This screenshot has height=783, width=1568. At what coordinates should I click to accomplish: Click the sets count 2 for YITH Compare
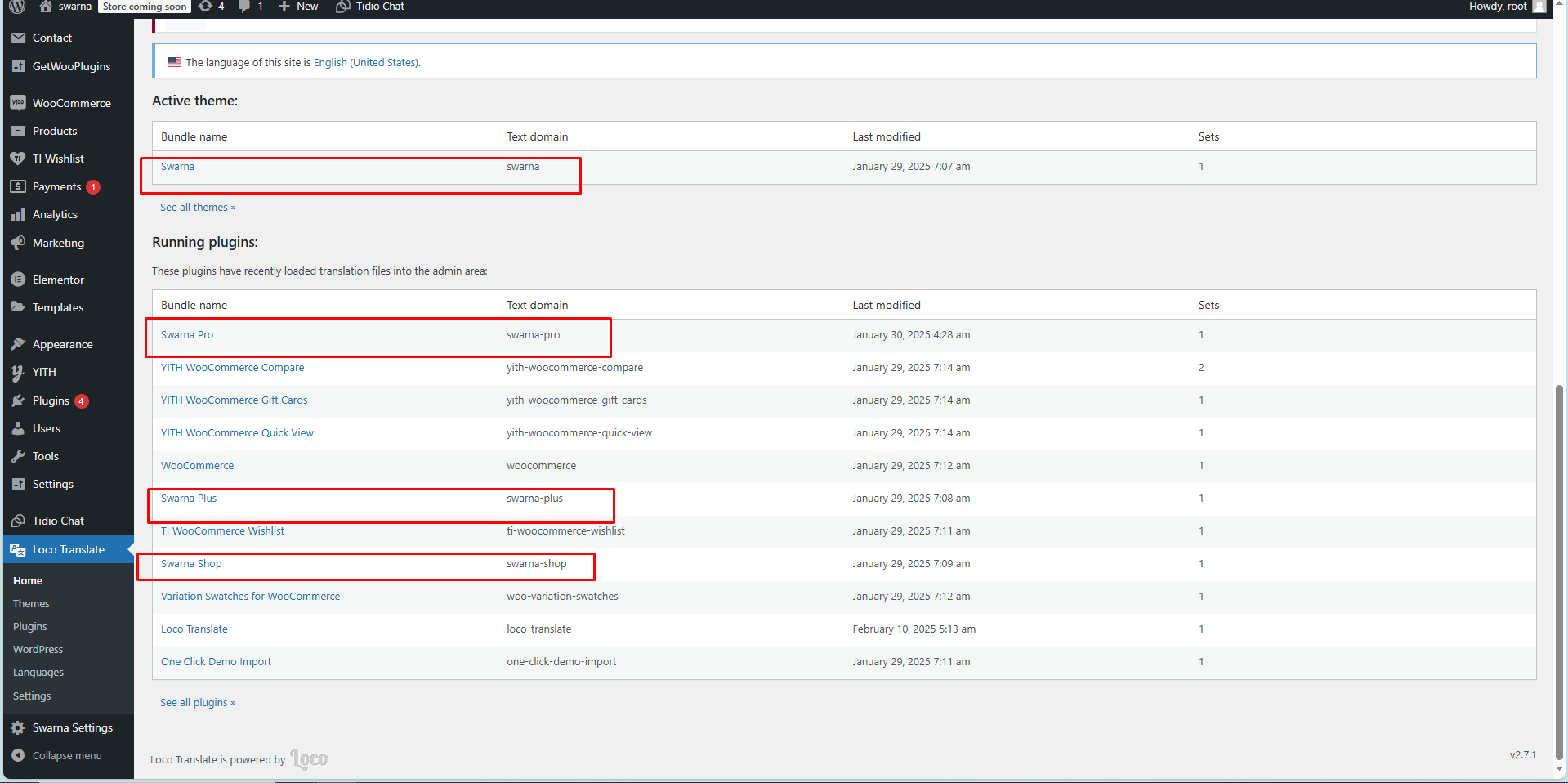(1201, 367)
